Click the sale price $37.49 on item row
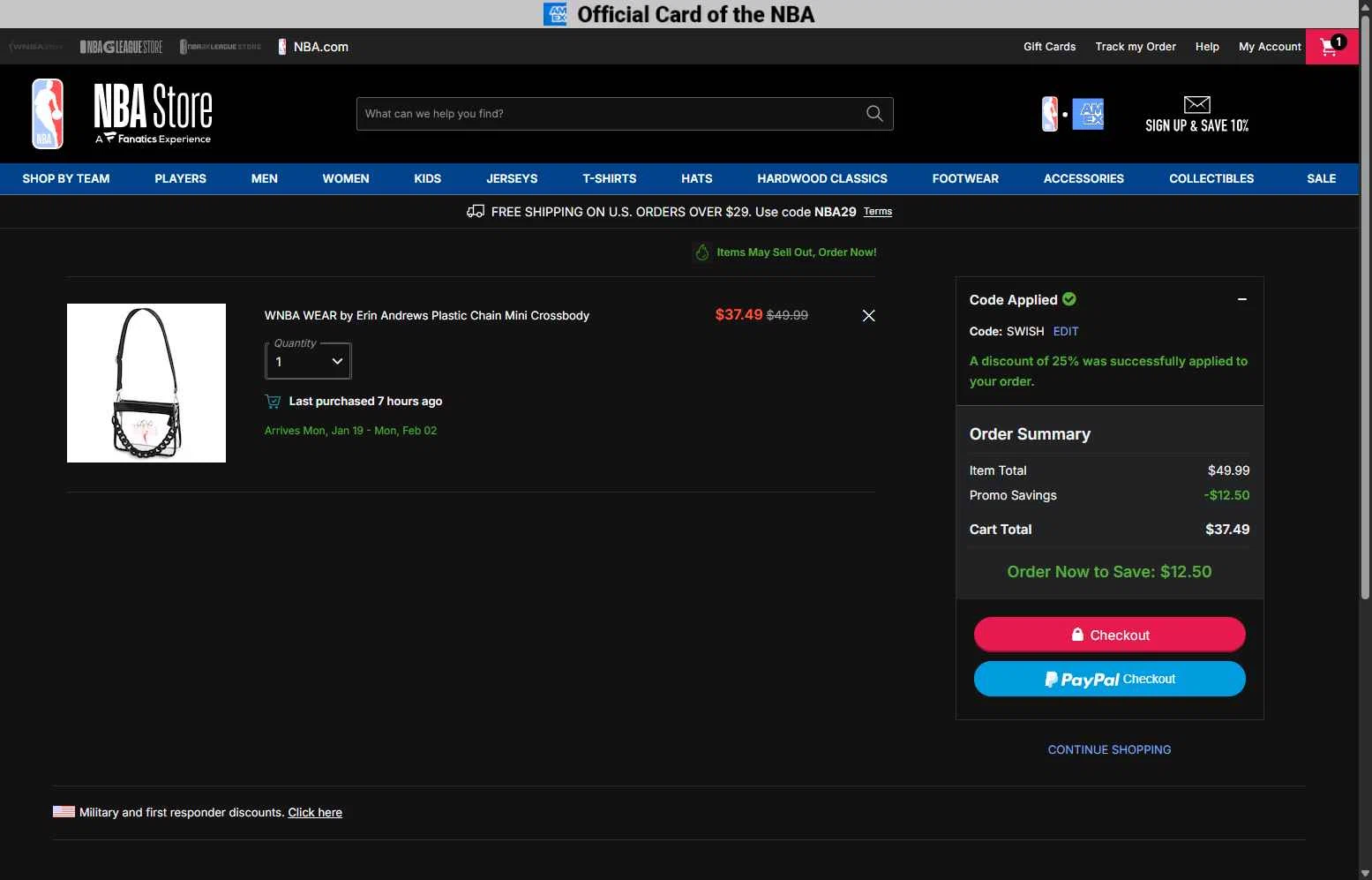Image resolution: width=1372 pixels, height=880 pixels. [738, 315]
